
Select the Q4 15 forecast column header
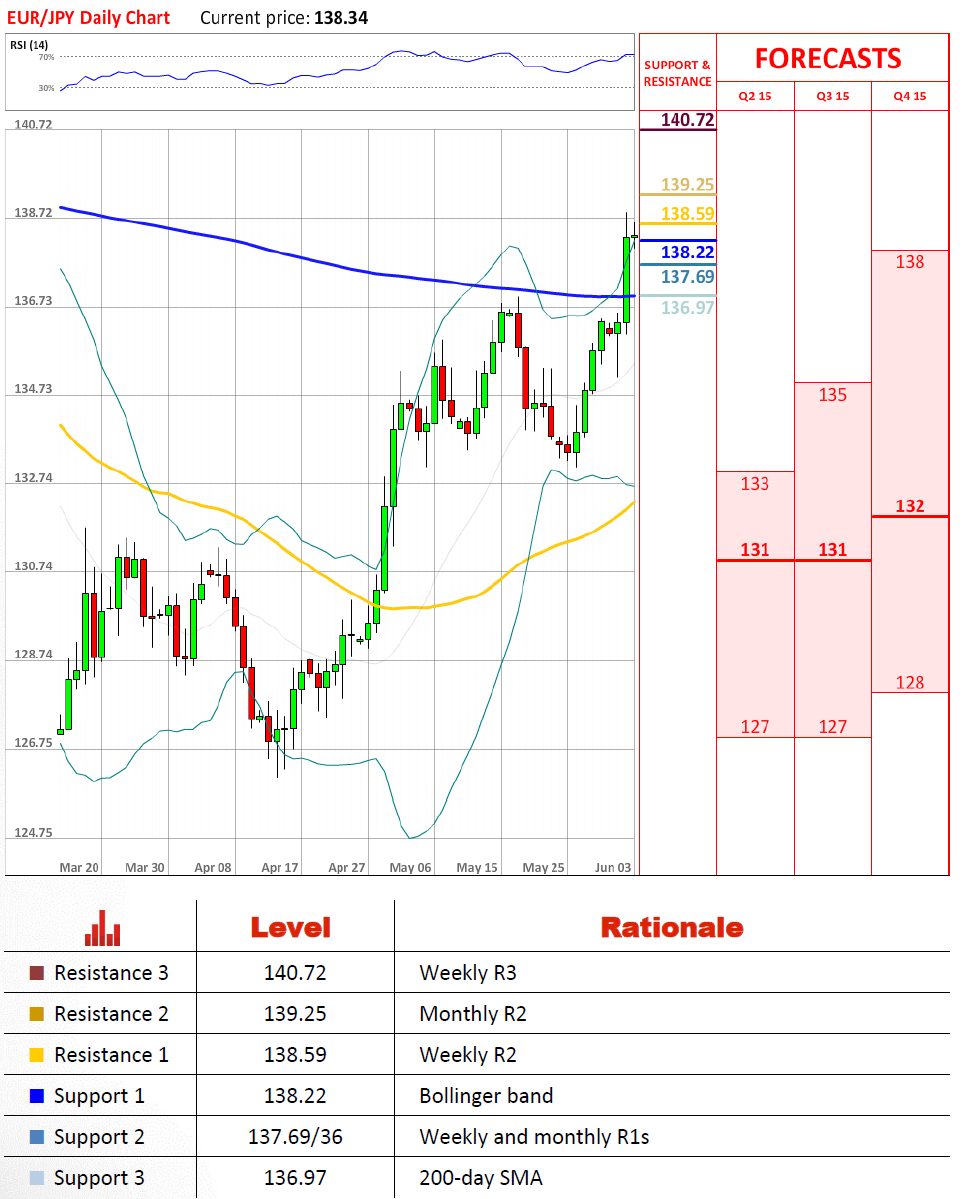[x=910, y=96]
